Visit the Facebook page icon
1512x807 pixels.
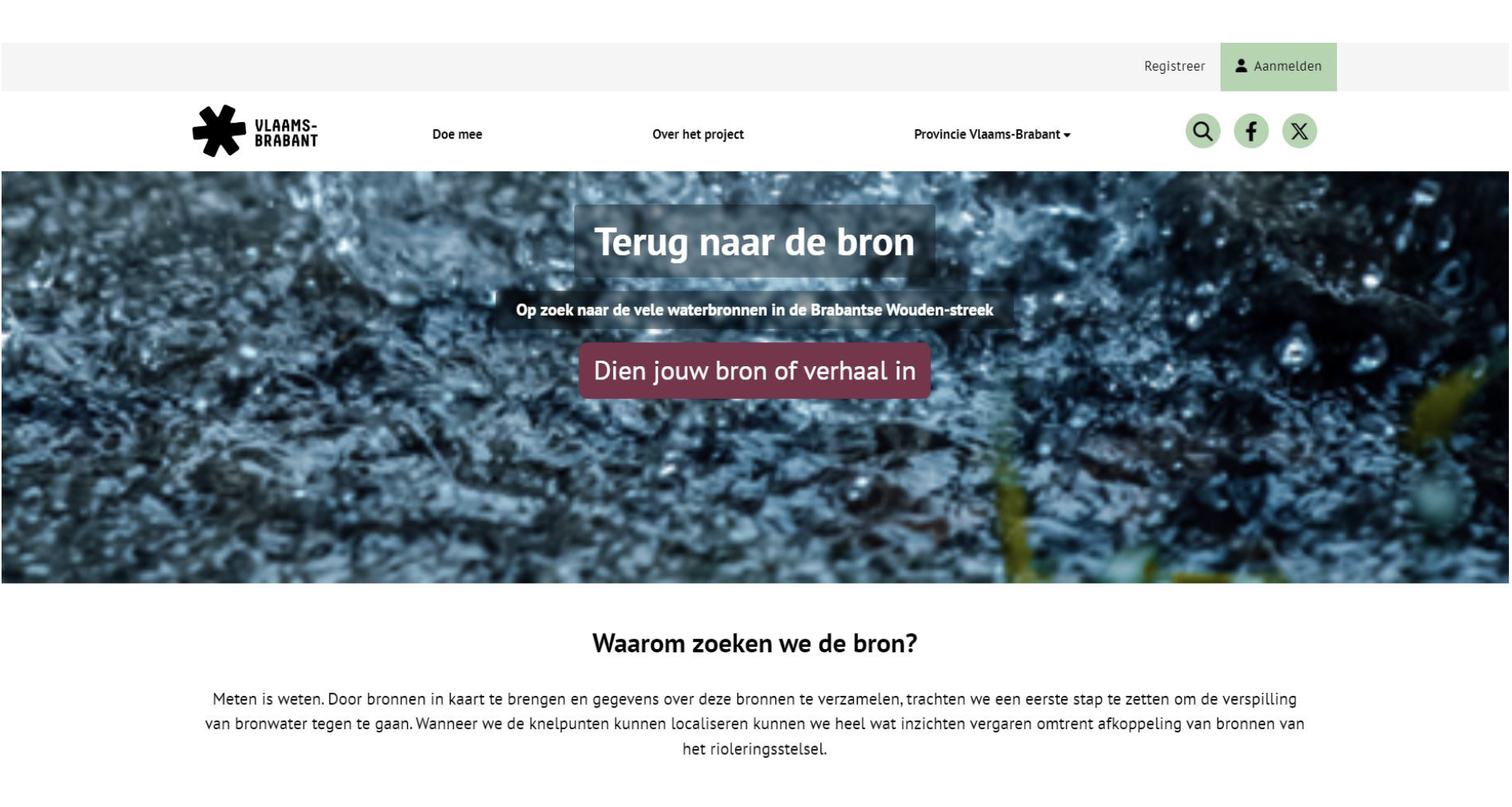pos(1251,131)
